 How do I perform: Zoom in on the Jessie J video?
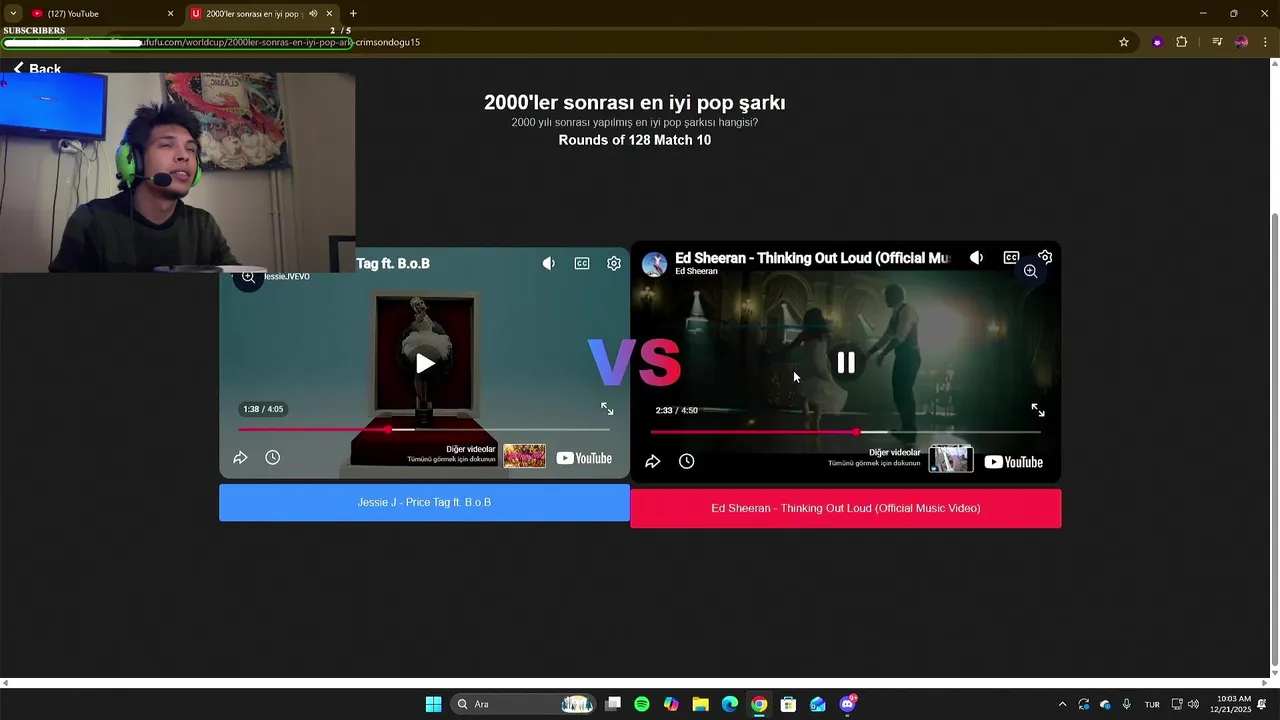pos(248,277)
